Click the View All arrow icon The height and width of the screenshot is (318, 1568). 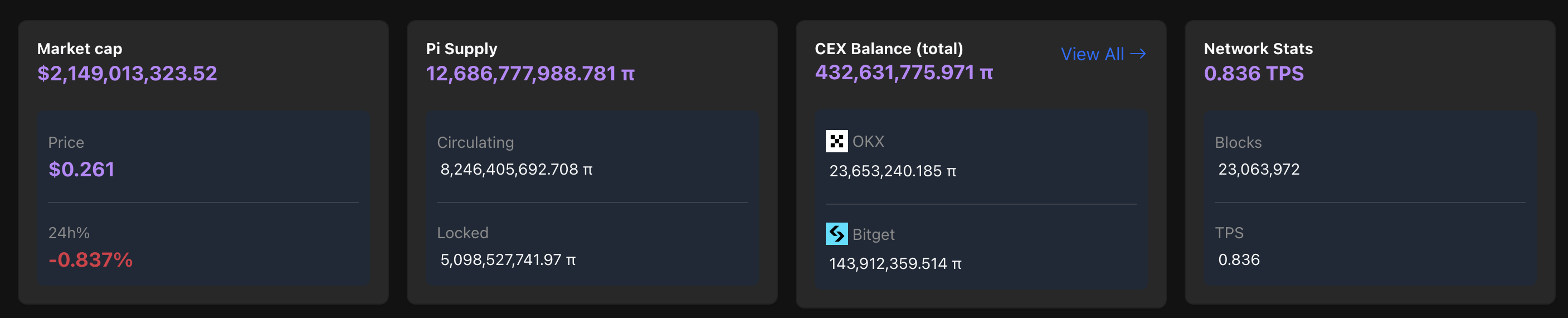[x=1138, y=54]
